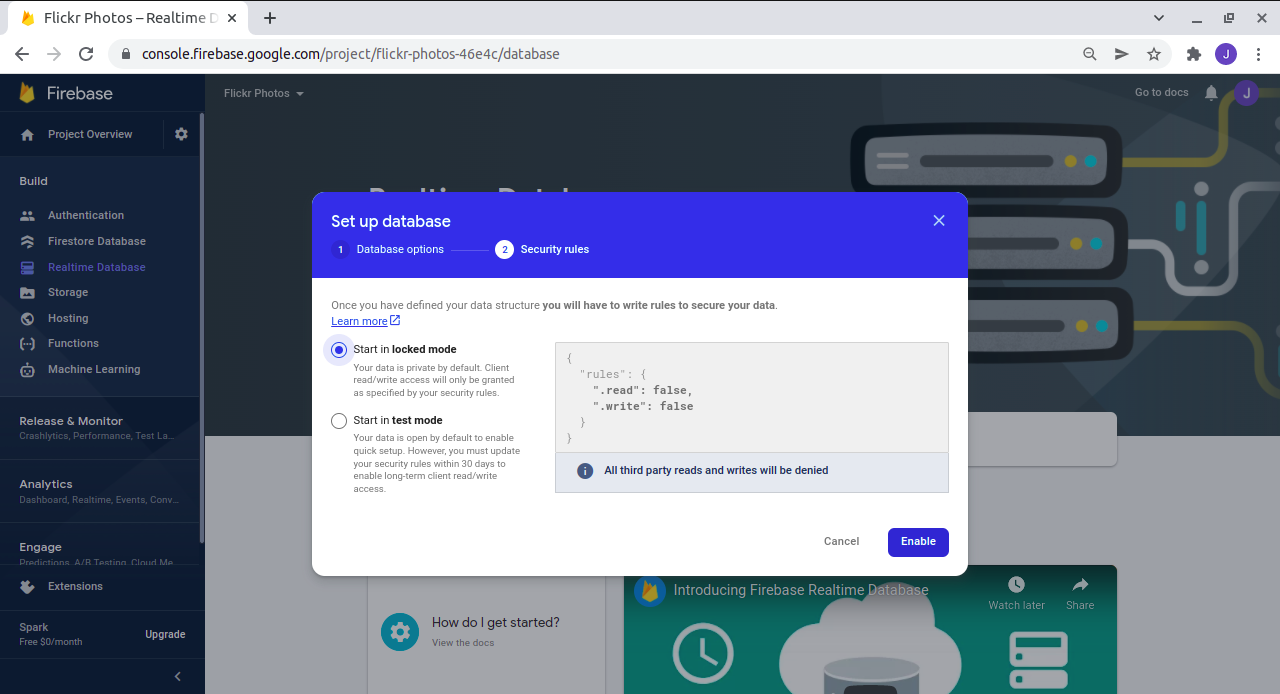Click the Enable button
The width and height of the screenshot is (1280, 694).
918,542
